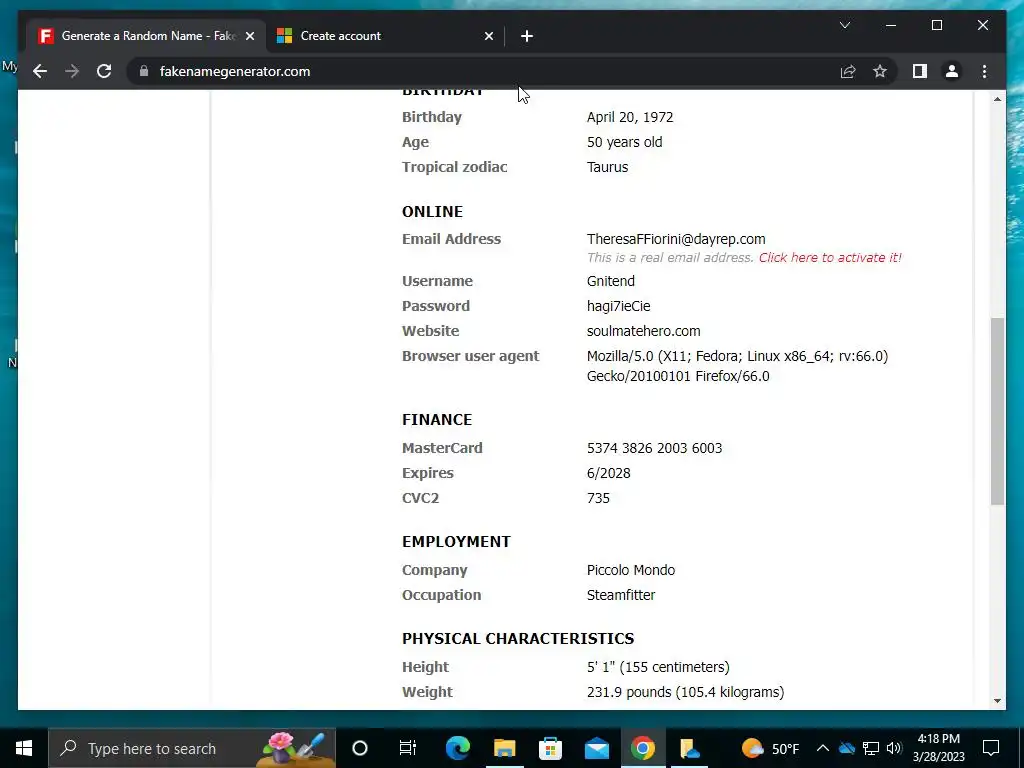The image size is (1024, 768).
Task: Click the Mozilla/5.0 browser user agent text
Action: point(737,366)
